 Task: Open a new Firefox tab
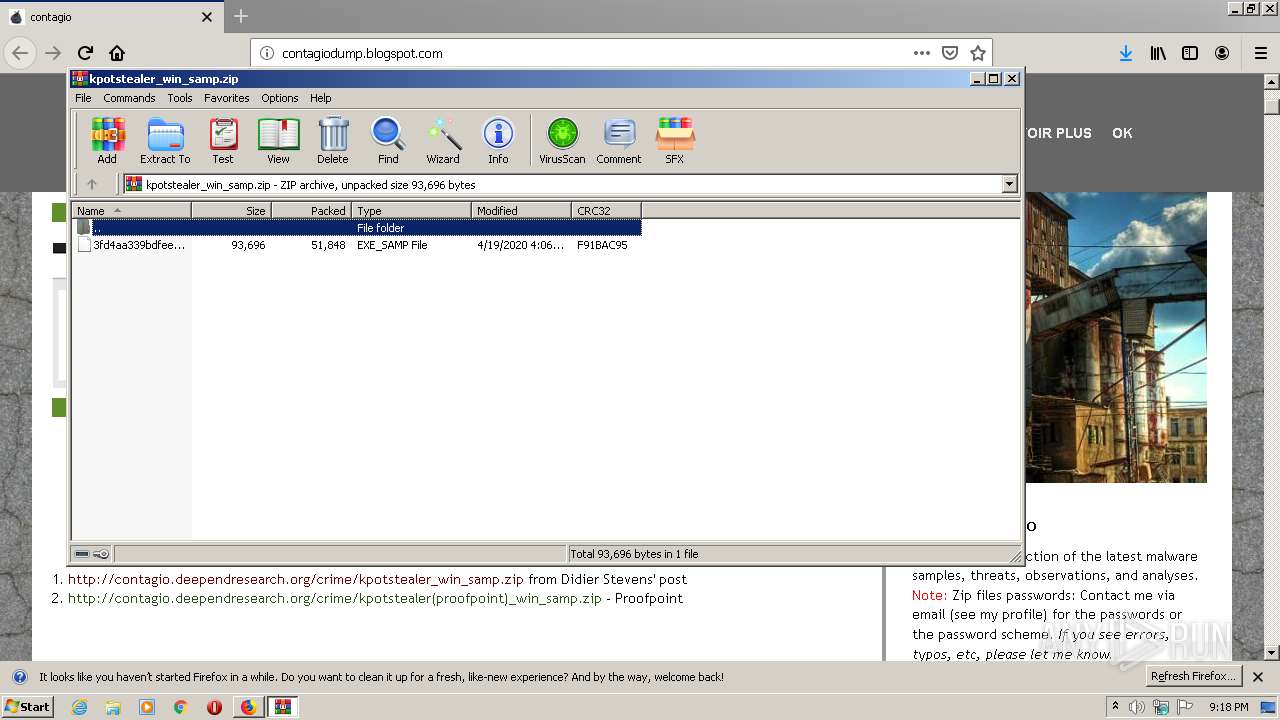[241, 16]
